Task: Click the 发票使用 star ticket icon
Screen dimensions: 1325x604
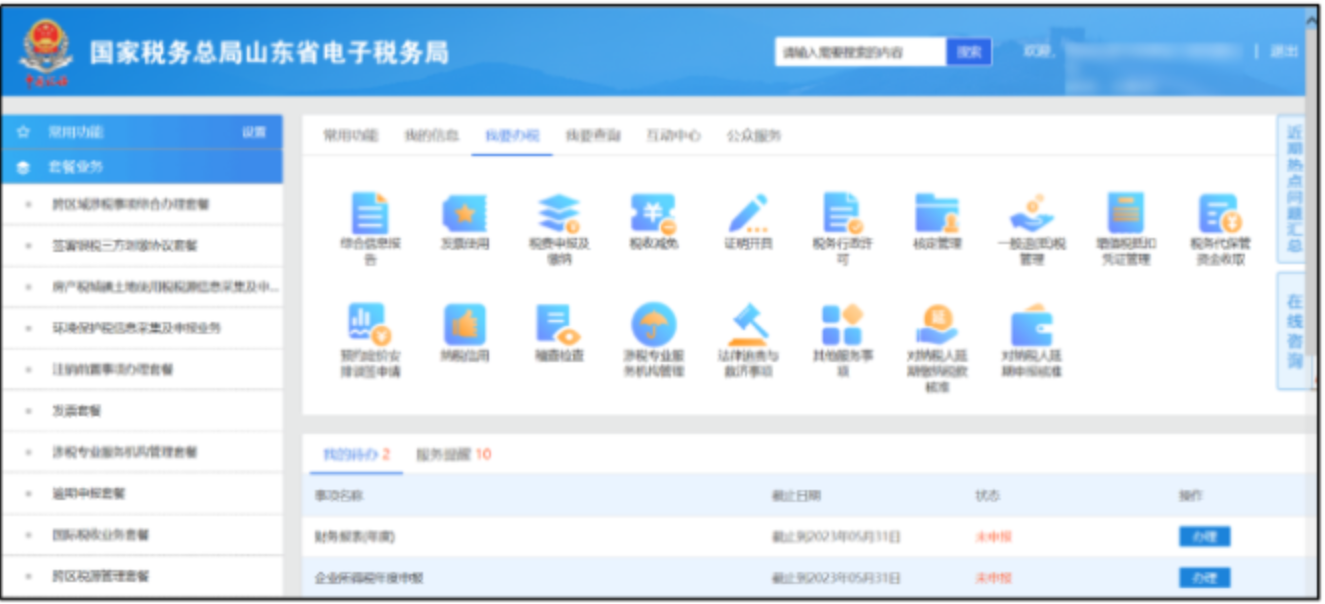Action: coord(464,214)
